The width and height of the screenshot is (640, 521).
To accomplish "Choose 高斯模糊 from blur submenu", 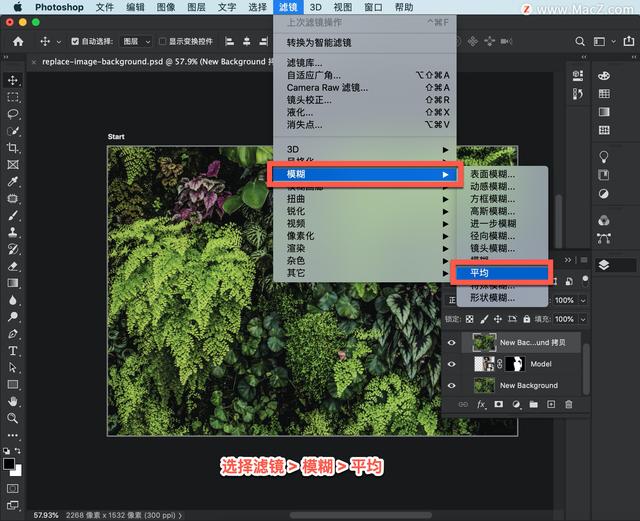I will pos(502,211).
